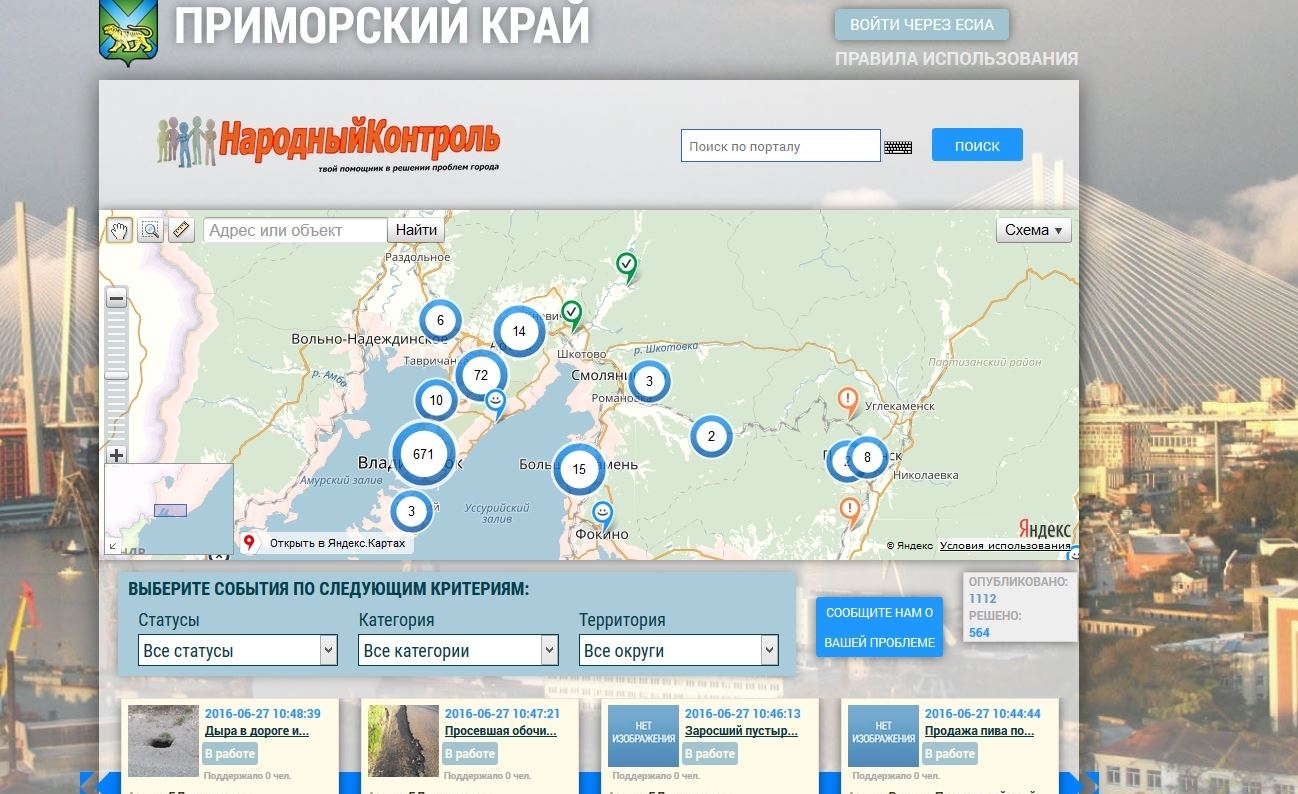The image size is (1298, 794).
Task: Click the smiley marker beside 72 cluster
Action: [x=495, y=403]
